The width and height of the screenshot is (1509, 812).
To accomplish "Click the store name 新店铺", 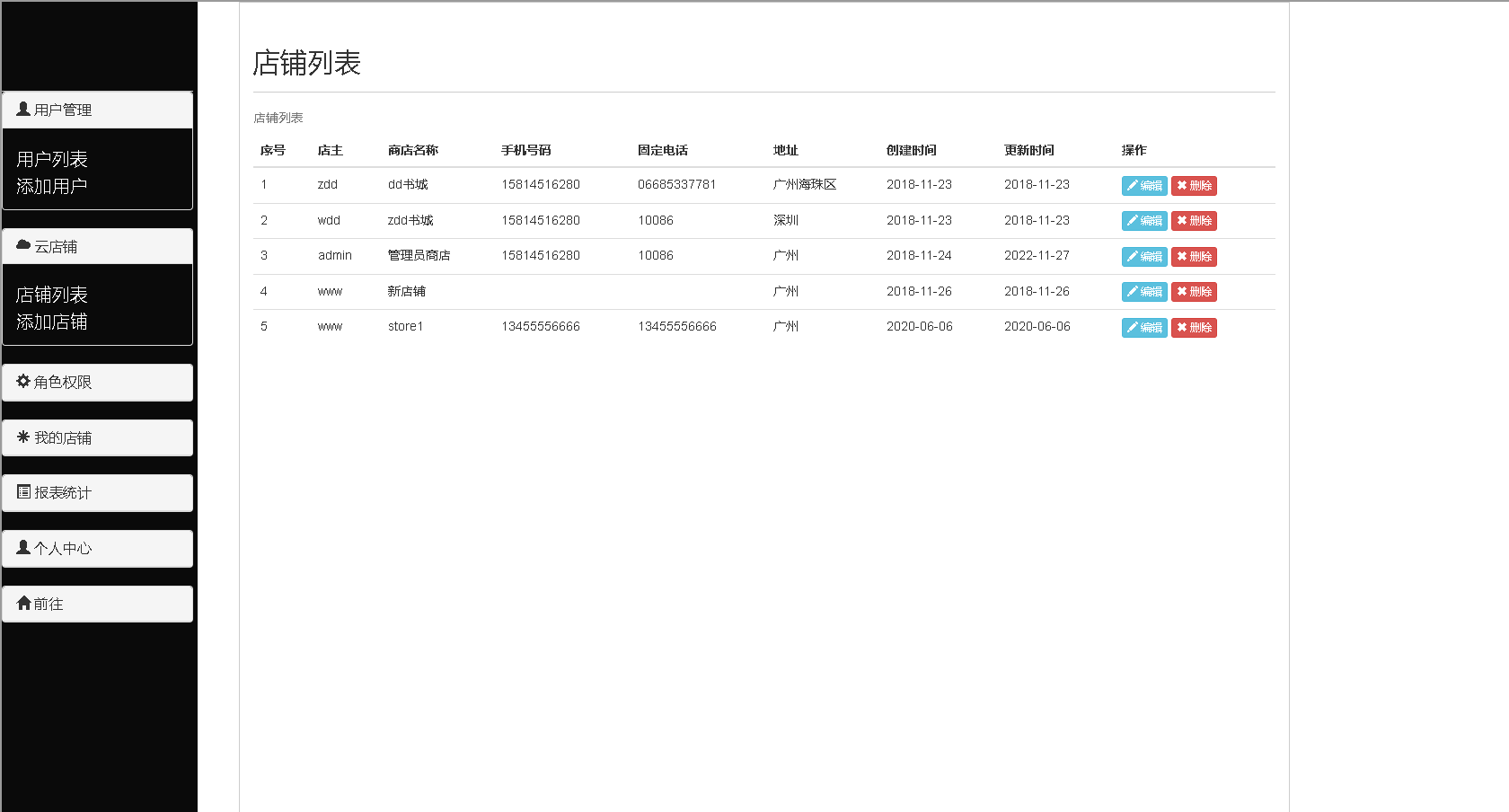I will 407,291.
